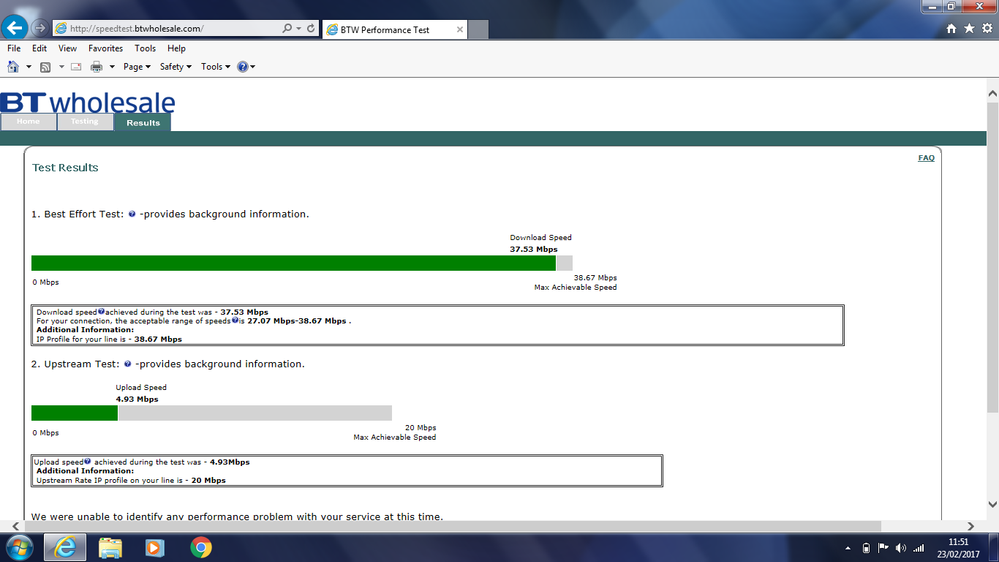
Task: Click the '4.93 Mbps' upload speed value
Action: click(x=137, y=399)
